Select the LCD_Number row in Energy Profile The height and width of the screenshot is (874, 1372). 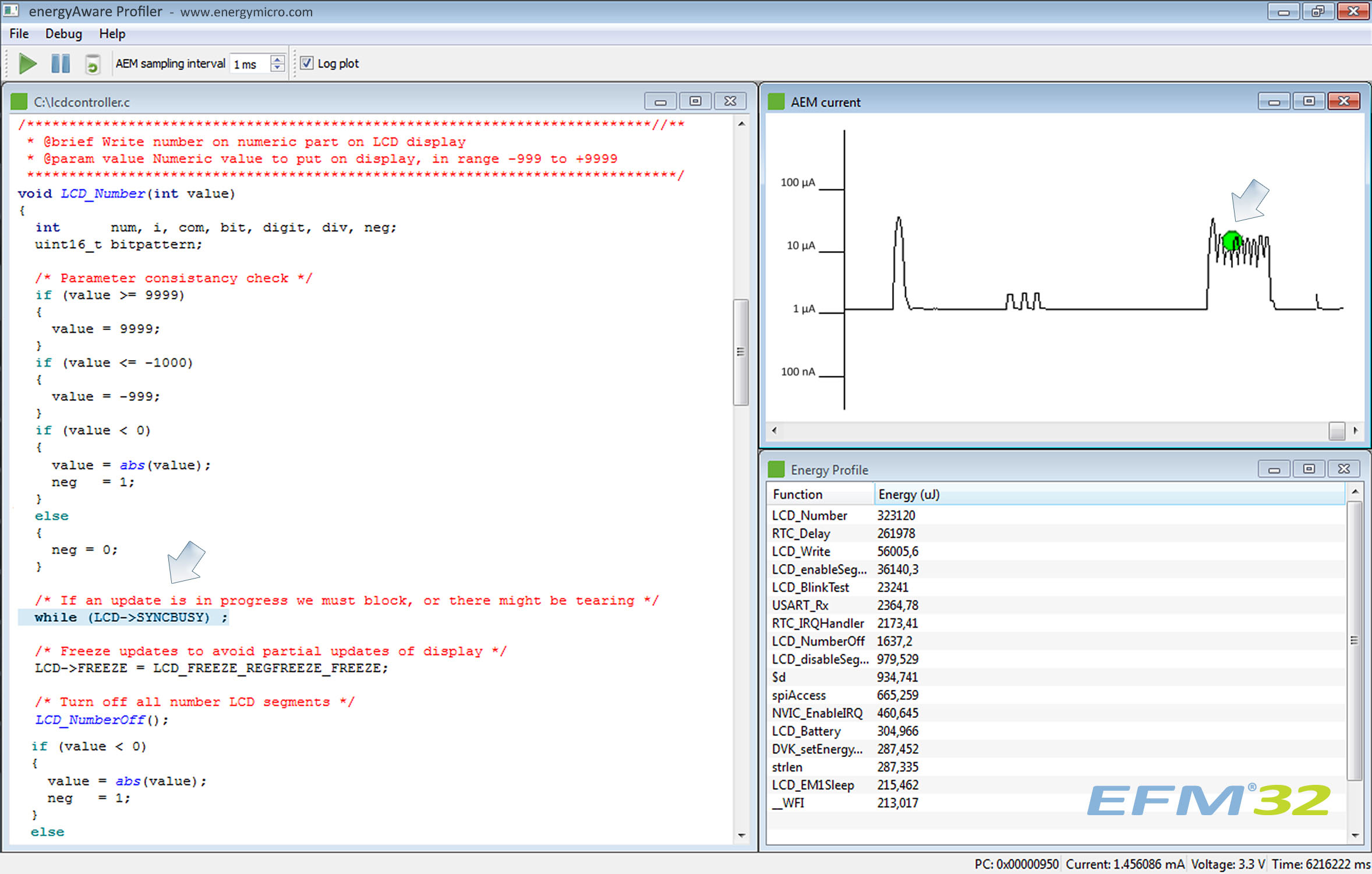pyautogui.click(x=809, y=515)
